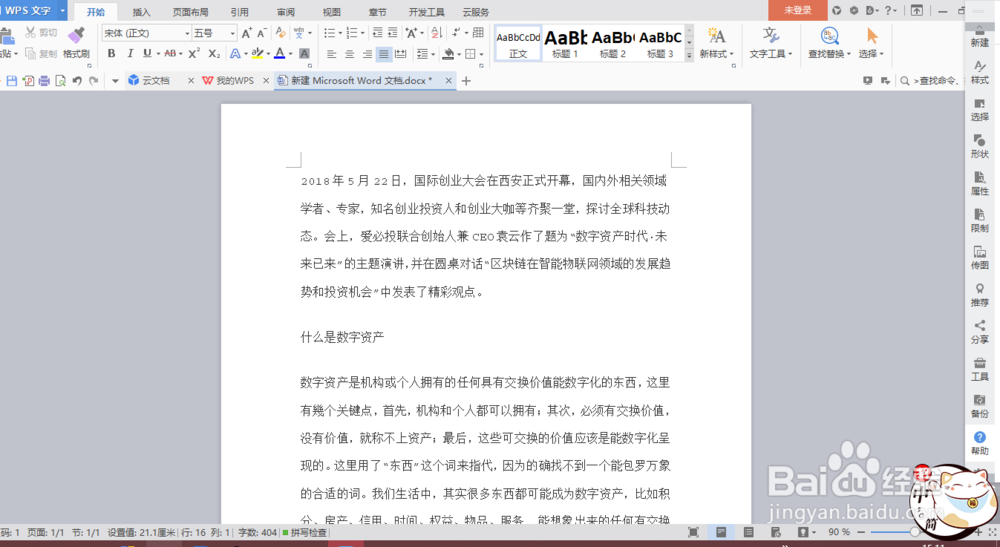Expand the borders dropdown arrow
The height and width of the screenshot is (547, 1000).
click(481, 54)
